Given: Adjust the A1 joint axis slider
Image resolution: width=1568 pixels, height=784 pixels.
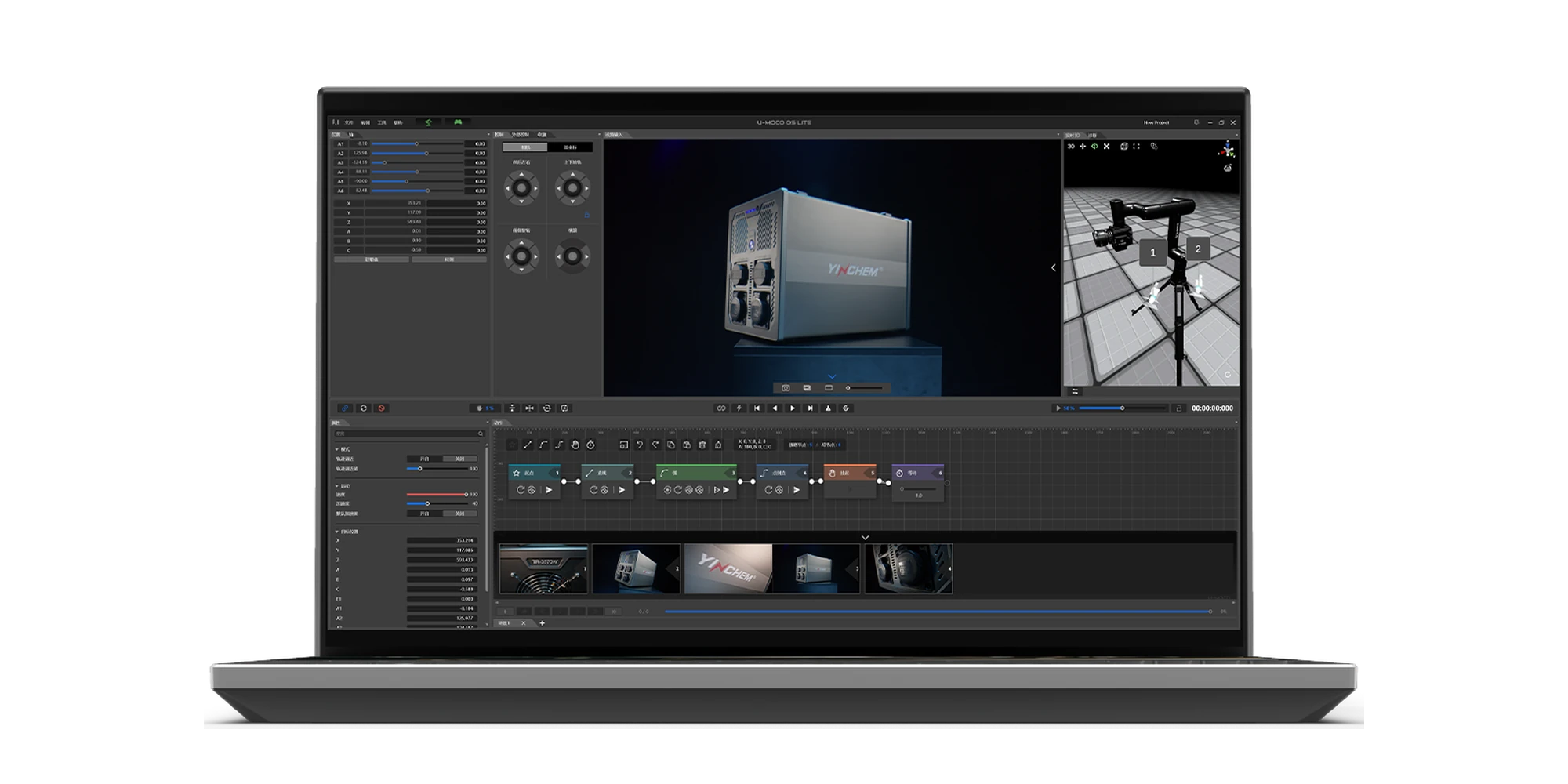Looking at the screenshot, I should 417,144.
